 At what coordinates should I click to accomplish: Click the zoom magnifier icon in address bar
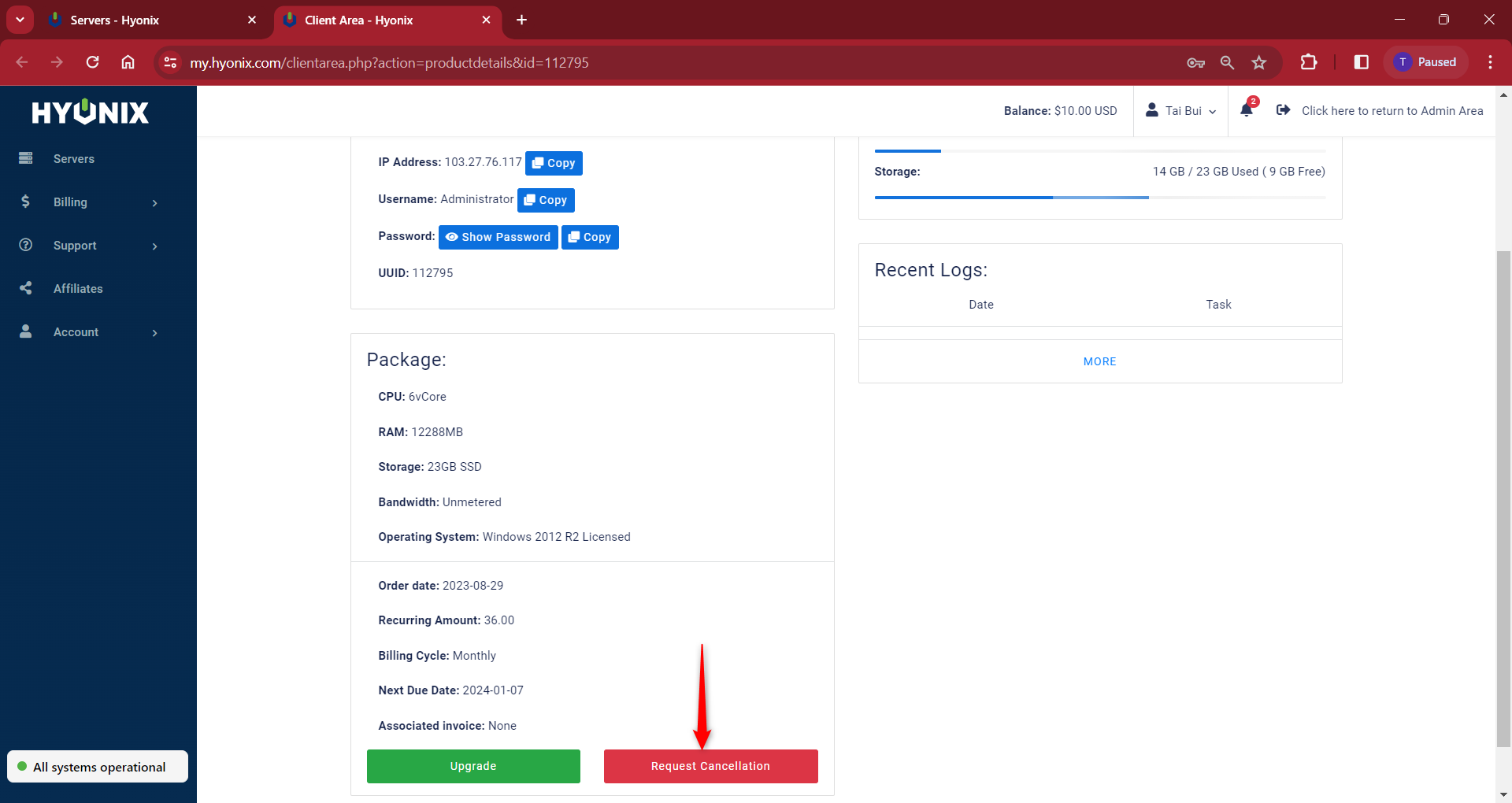coord(1227,62)
